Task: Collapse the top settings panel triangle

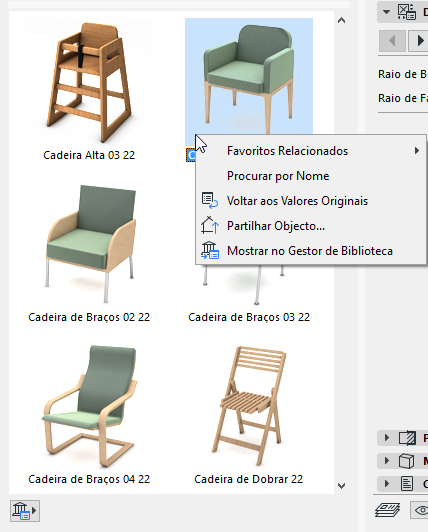Action: coord(386,12)
